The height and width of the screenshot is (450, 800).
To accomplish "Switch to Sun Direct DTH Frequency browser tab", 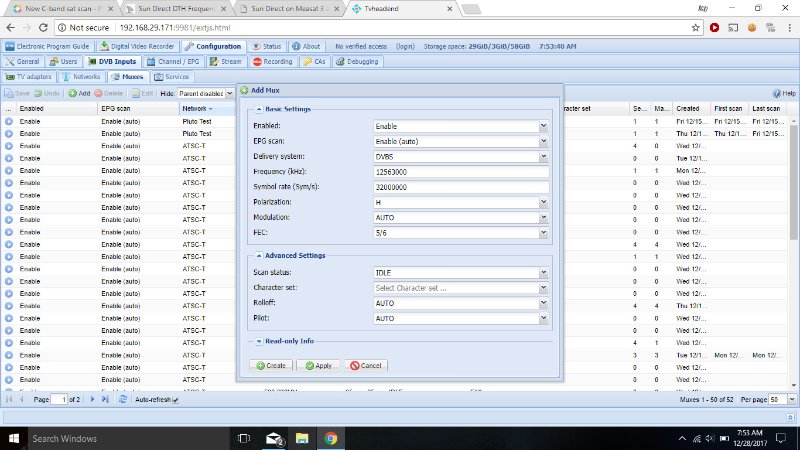I will point(176,9).
